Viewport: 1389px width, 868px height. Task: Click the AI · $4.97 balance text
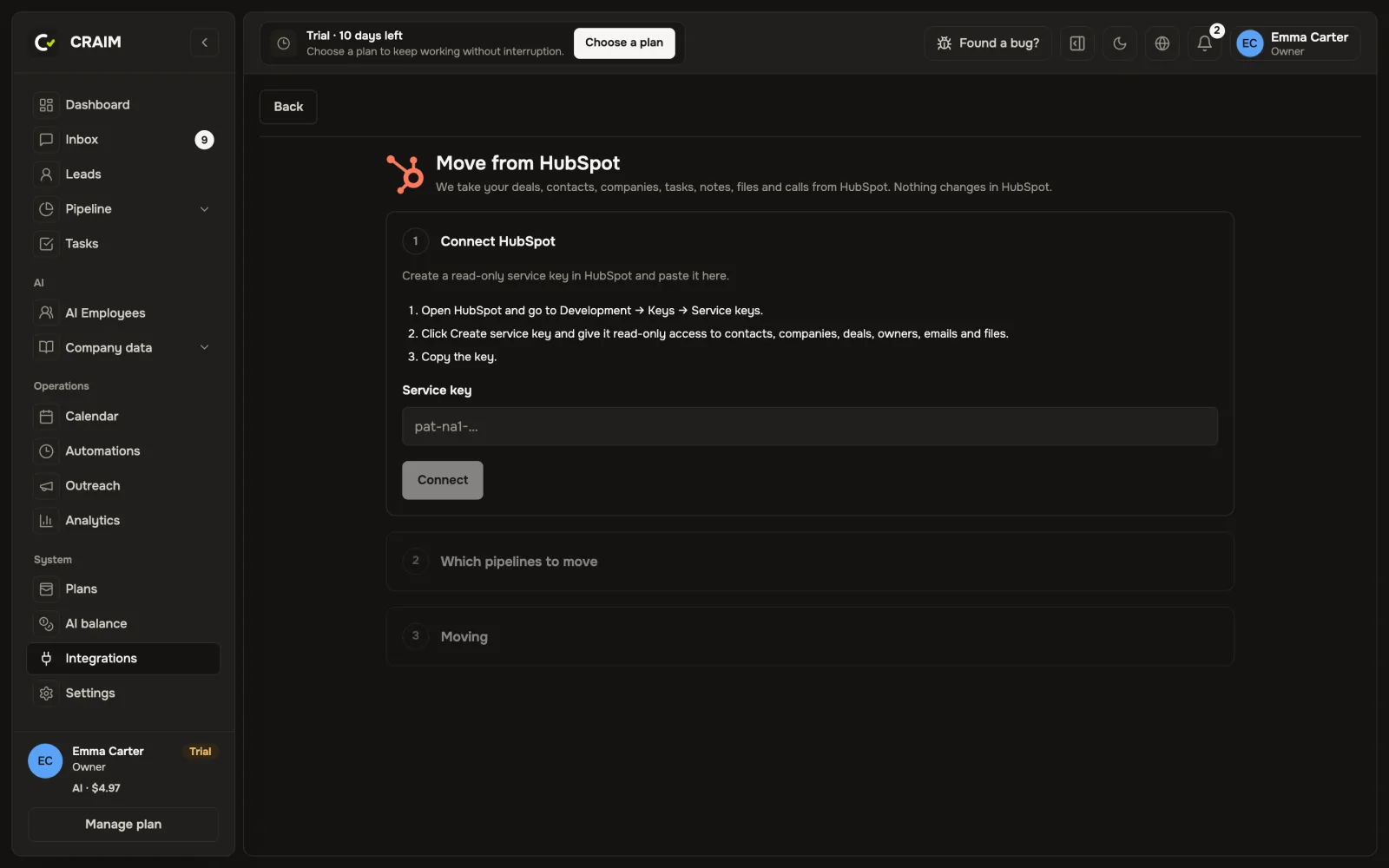[96, 788]
